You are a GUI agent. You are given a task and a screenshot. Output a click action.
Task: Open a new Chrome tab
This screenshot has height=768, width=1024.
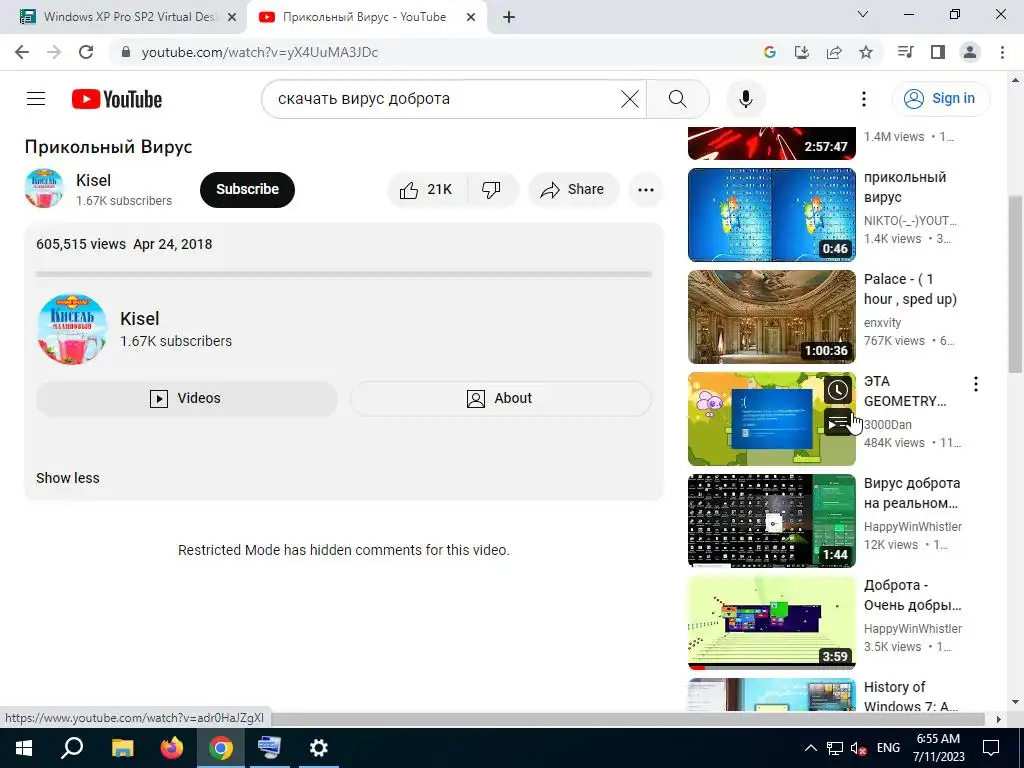tap(509, 18)
